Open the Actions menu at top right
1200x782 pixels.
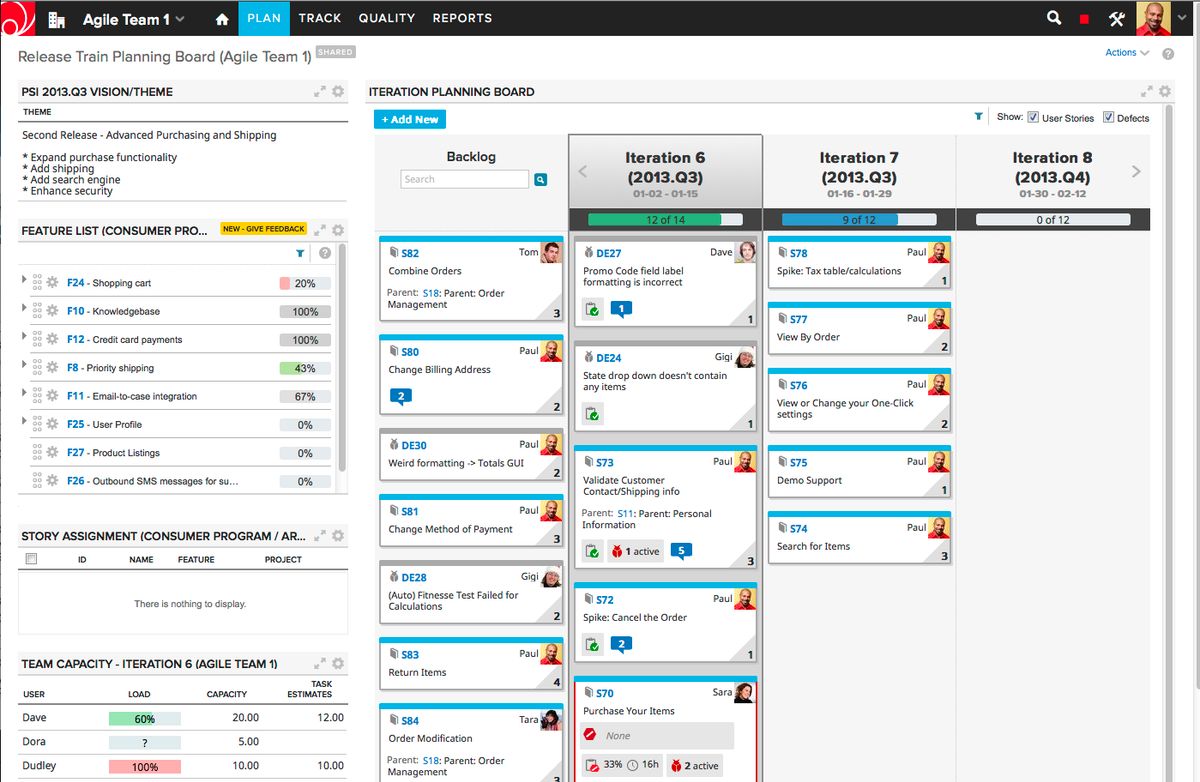(1122, 53)
